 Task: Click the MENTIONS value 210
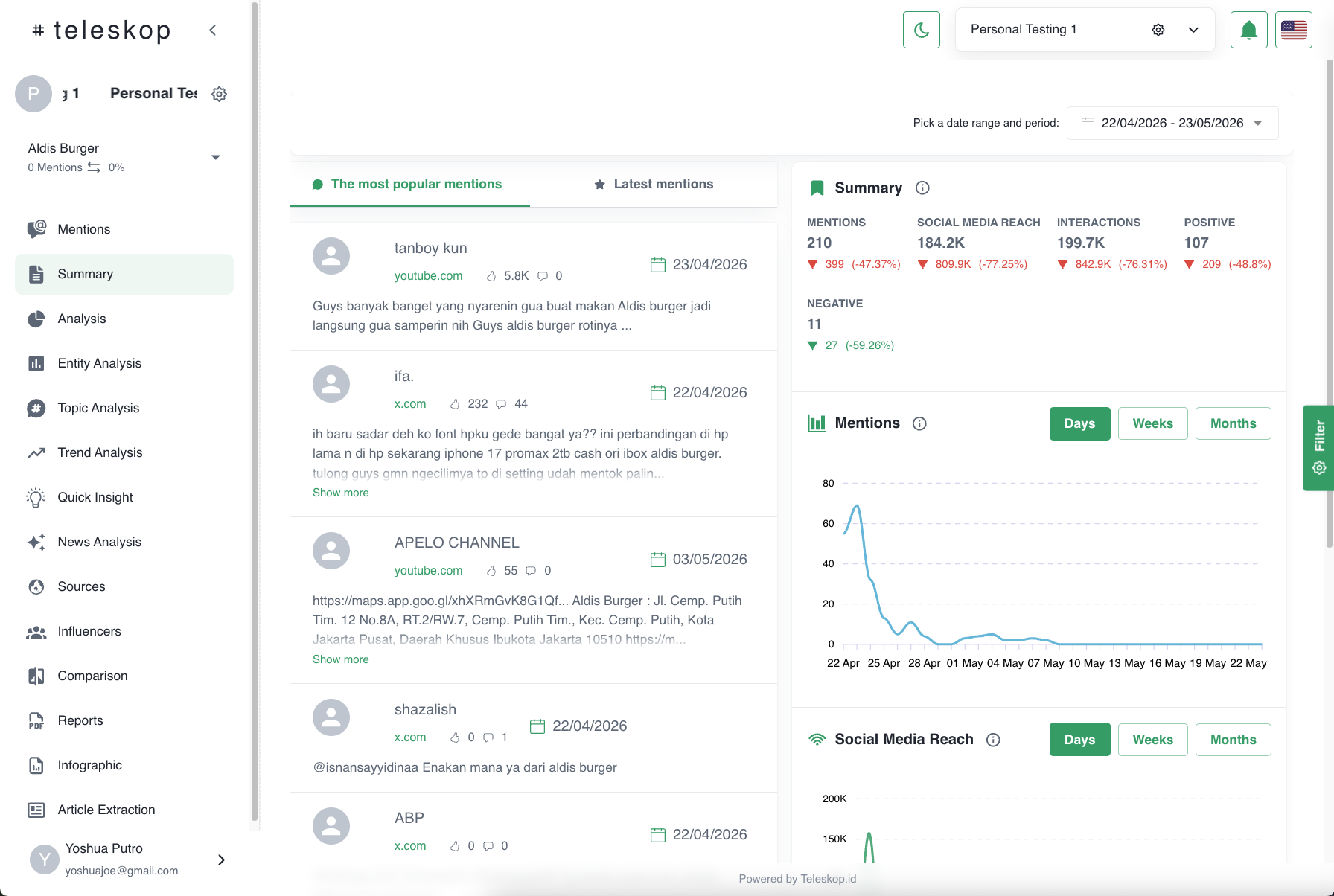(x=819, y=243)
